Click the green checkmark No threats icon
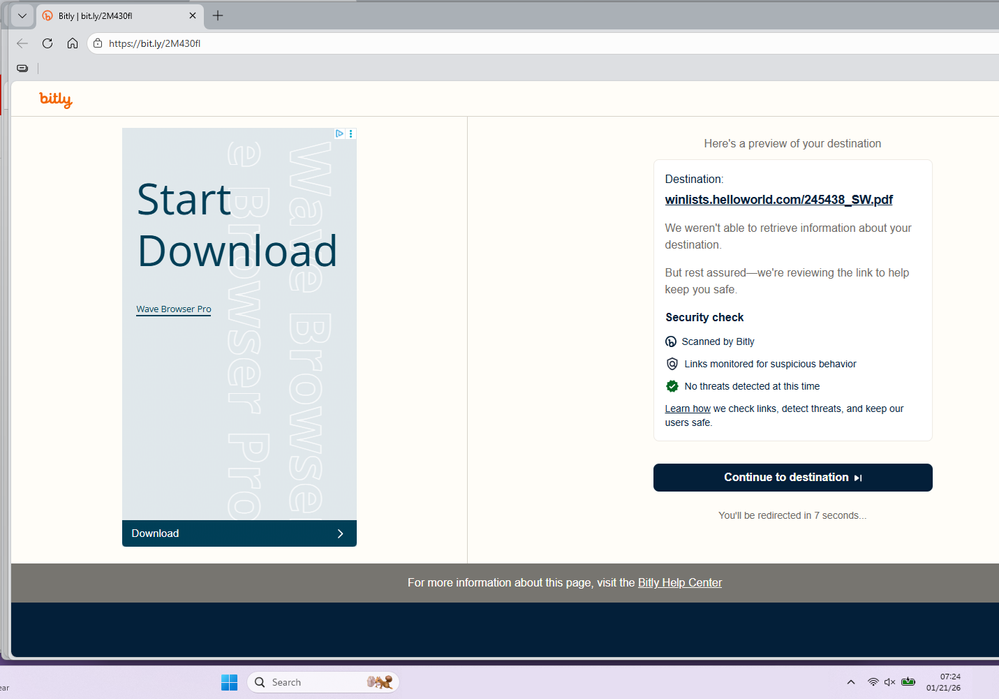Image resolution: width=999 pixels, height=699 pixels. [x=672, y=386]
